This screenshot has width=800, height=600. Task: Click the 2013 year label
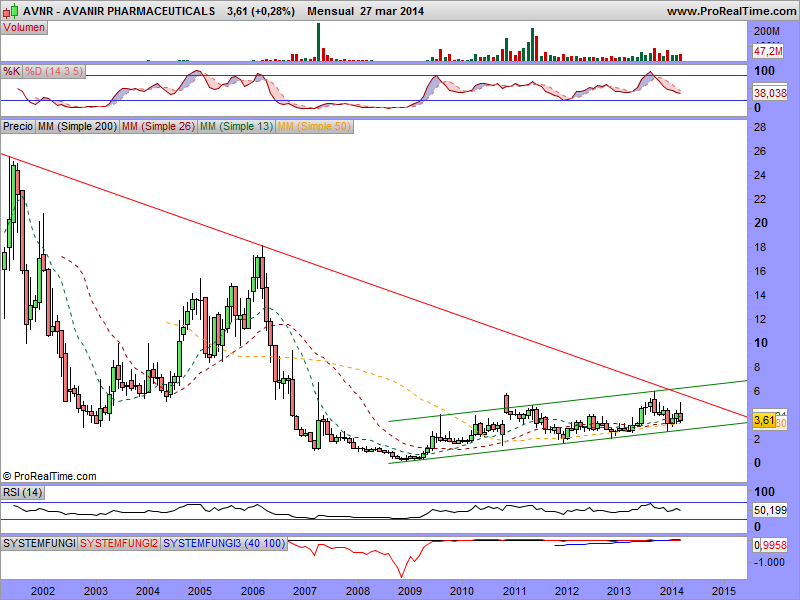coord(619,591)
